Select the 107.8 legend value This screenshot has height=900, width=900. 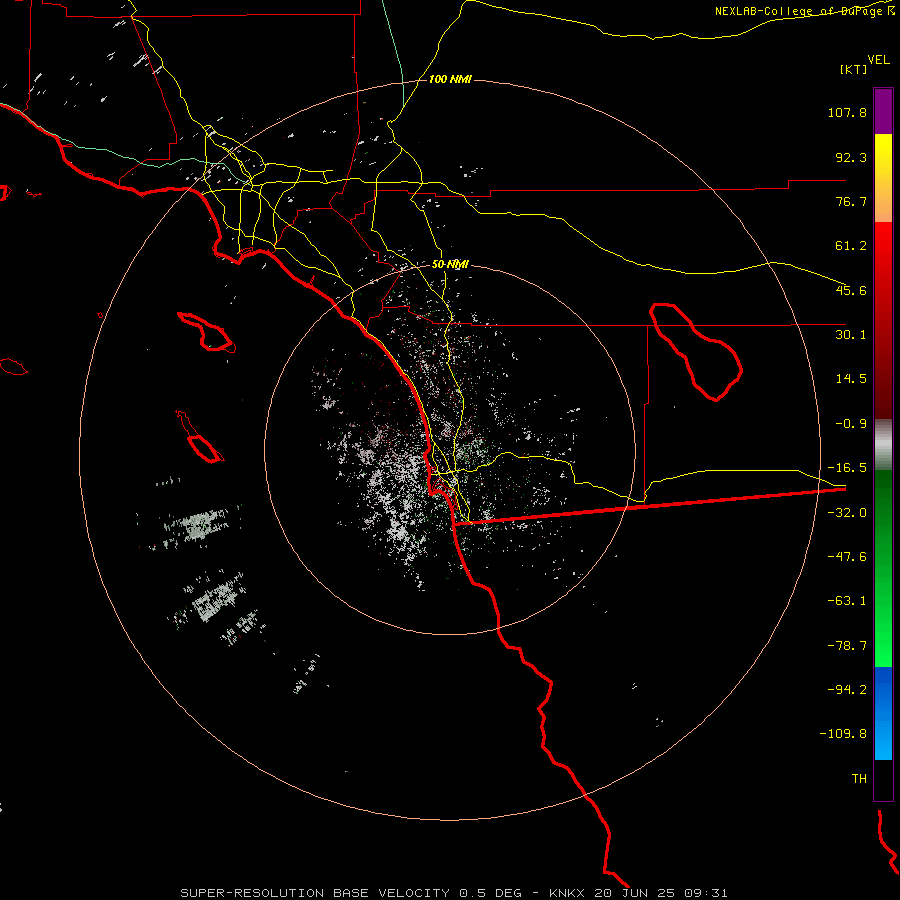pos(847,112)
